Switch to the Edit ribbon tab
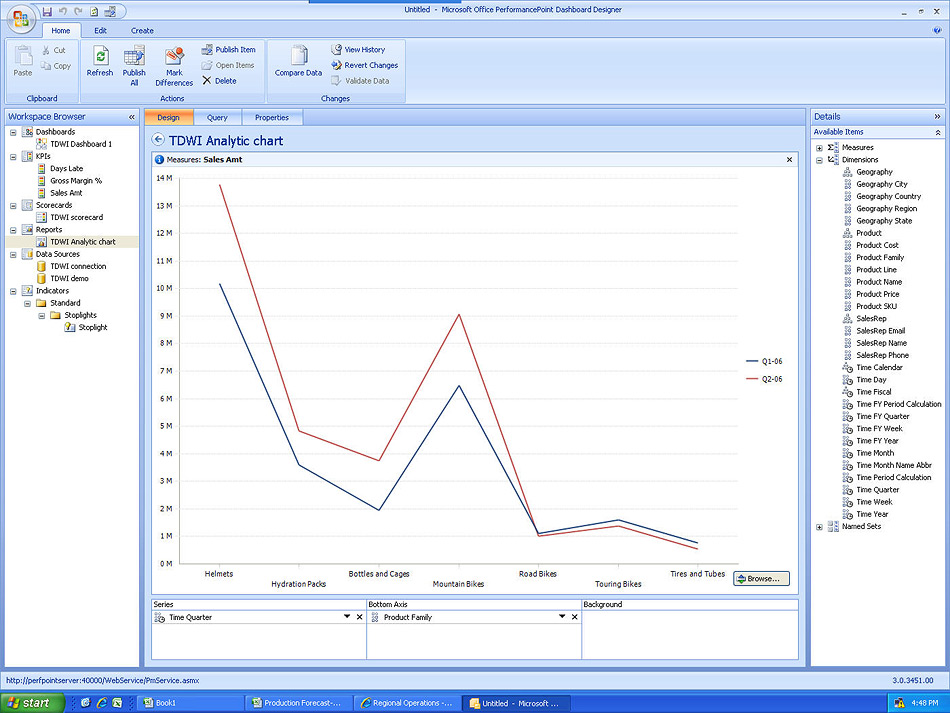Image resolution: width=950 pixels, height=713 pixels. coord(100,30)
